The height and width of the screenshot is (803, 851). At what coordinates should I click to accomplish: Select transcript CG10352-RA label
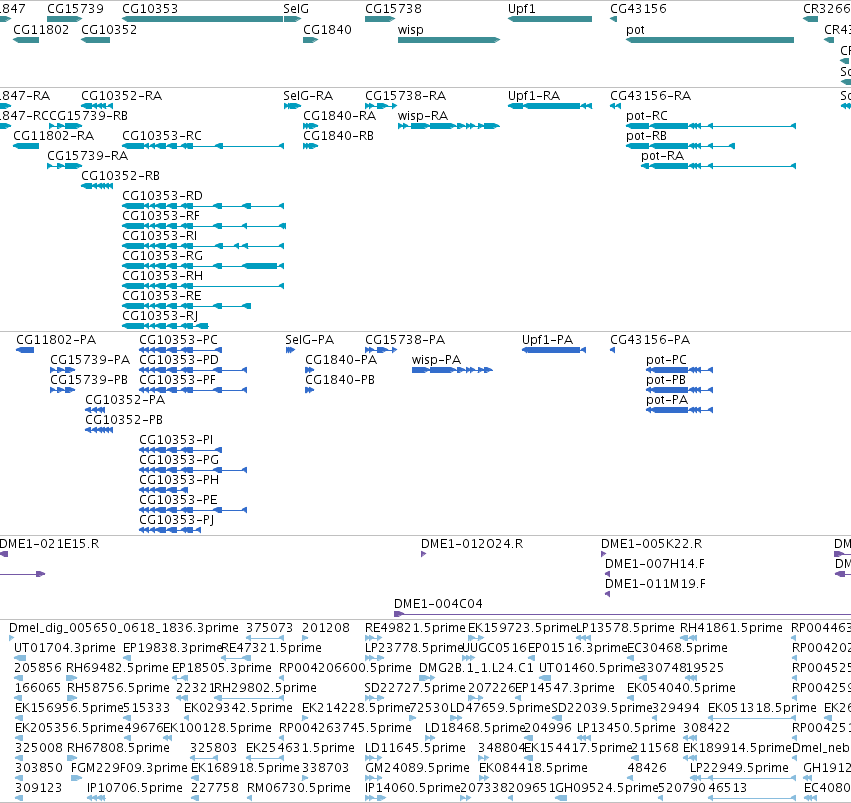coord(122,95)
